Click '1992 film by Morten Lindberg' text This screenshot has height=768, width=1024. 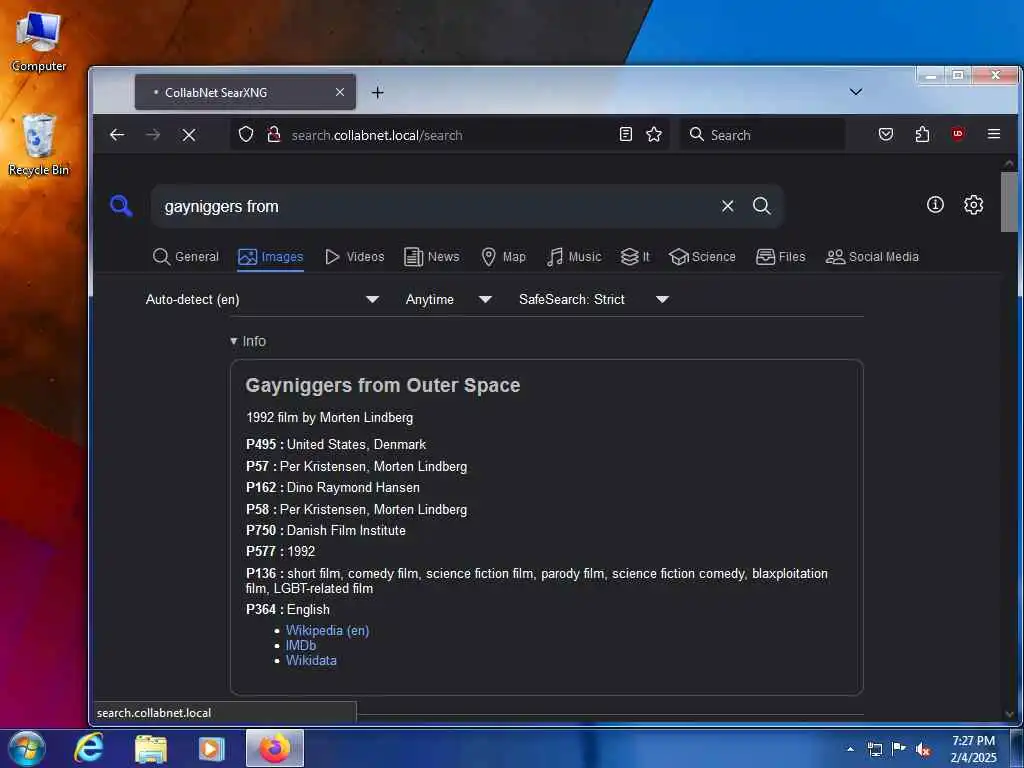tap(330, 417)
